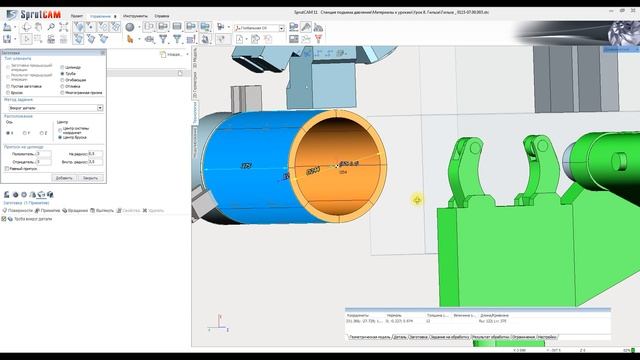Select the Пустая заготовка radio option
The width and height of the screenshot is (640, 360).
pyautogui.click(x=8, y=86)
